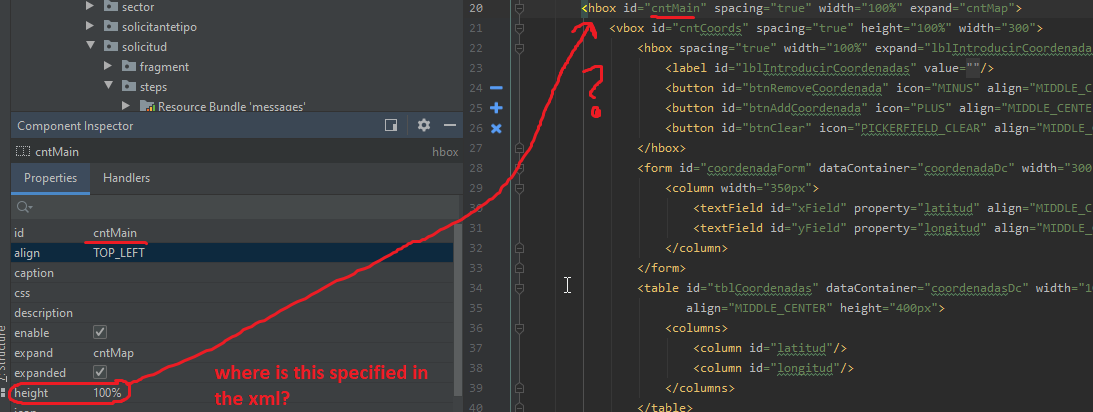Image resolution: width=1093 pixels, height=412 pixels.
Task: Expand the solicitantetipo tree node
Action: click(90, 26)
